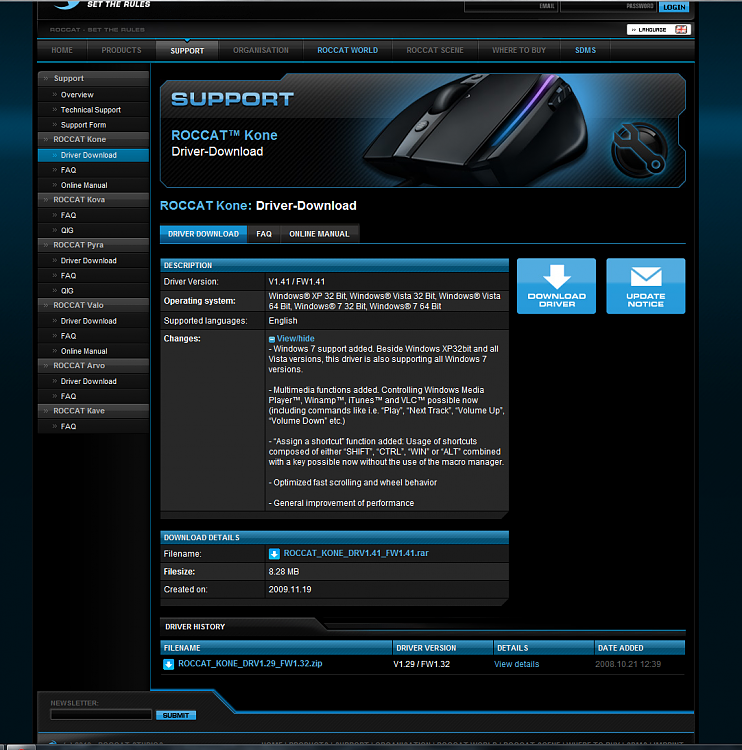The width and height of the screenshot is (742, 750).
Task: Switch to the ONLINE MANUAL tab
Action: pos(320,234)
